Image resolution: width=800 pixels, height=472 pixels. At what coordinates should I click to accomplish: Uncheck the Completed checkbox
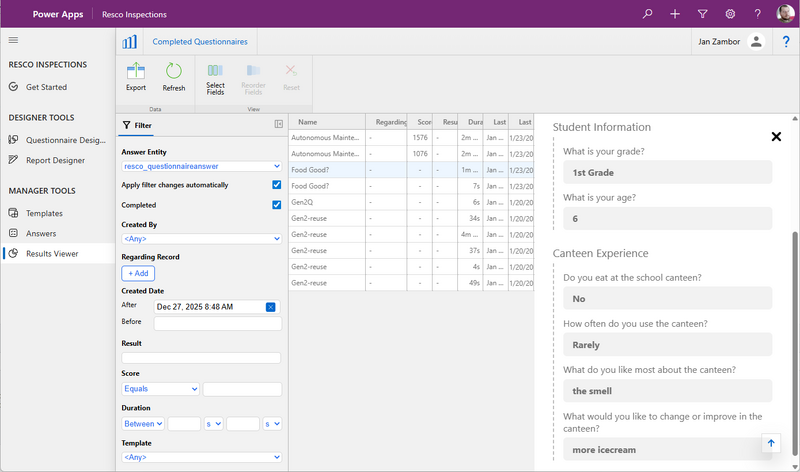tap(277, 205)
